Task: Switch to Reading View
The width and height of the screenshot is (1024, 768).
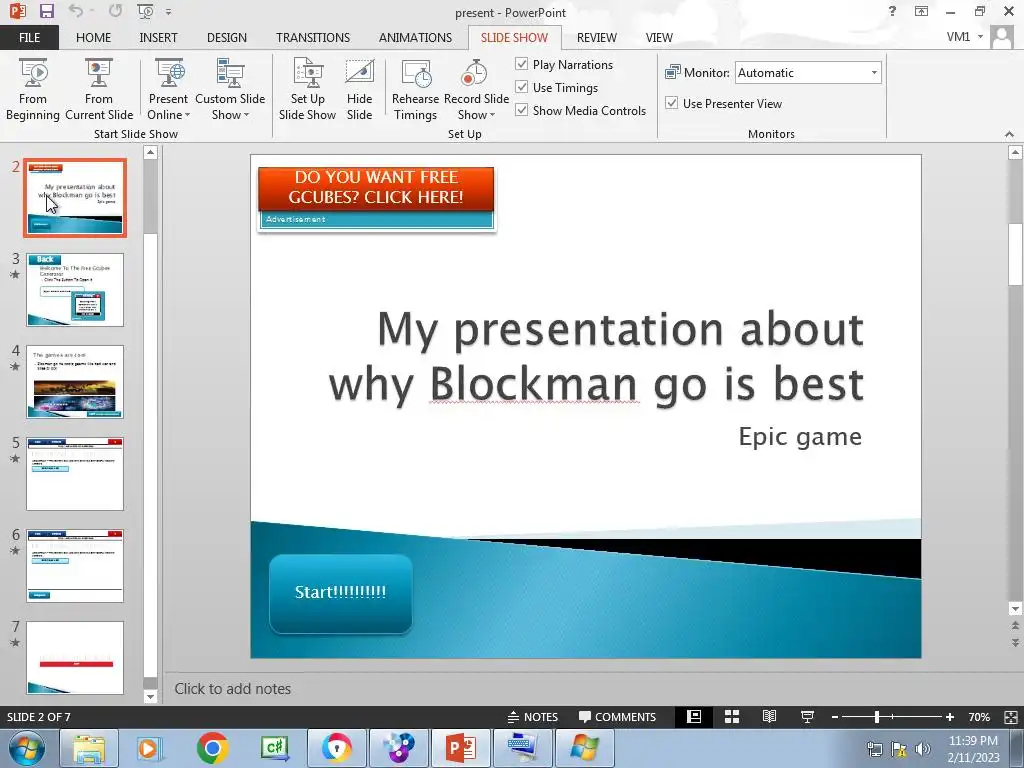Action: 769,716
